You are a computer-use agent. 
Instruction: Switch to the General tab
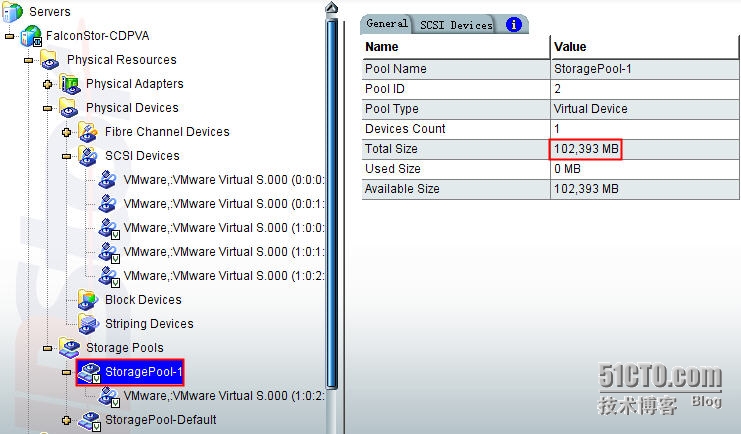(x=386, y=24)
